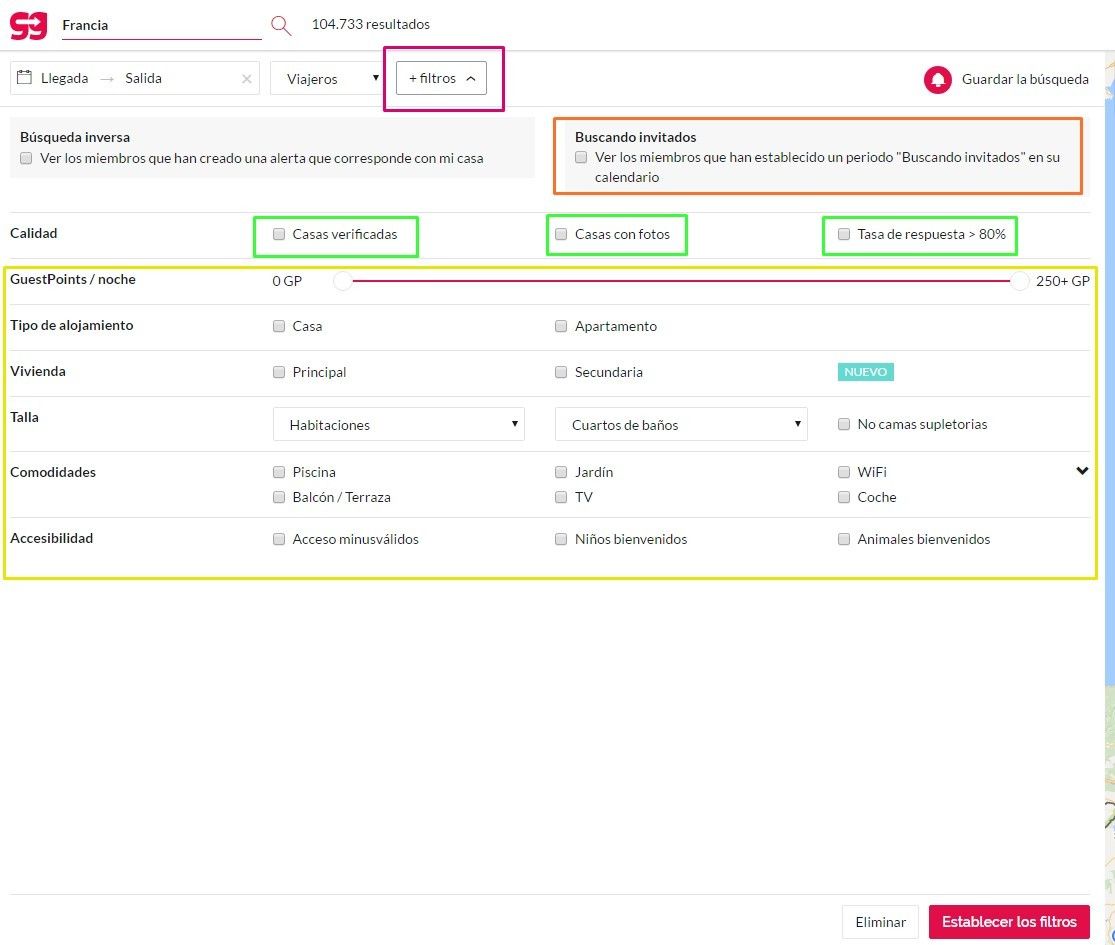The height and width of the screenshot is (945, 1115).
Task: Open the Cuartos de baños dropdown
Action: (681, 425)
